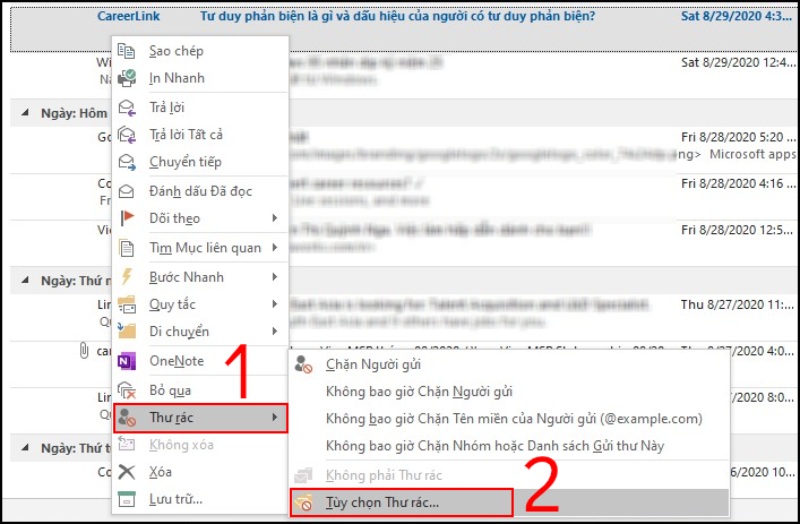The height and width of the screenshot is (524, 800).
Task: Collapse the 'Ngày: Thứ' group above the Thu 8/27 emails
Action: pos(25,280)
